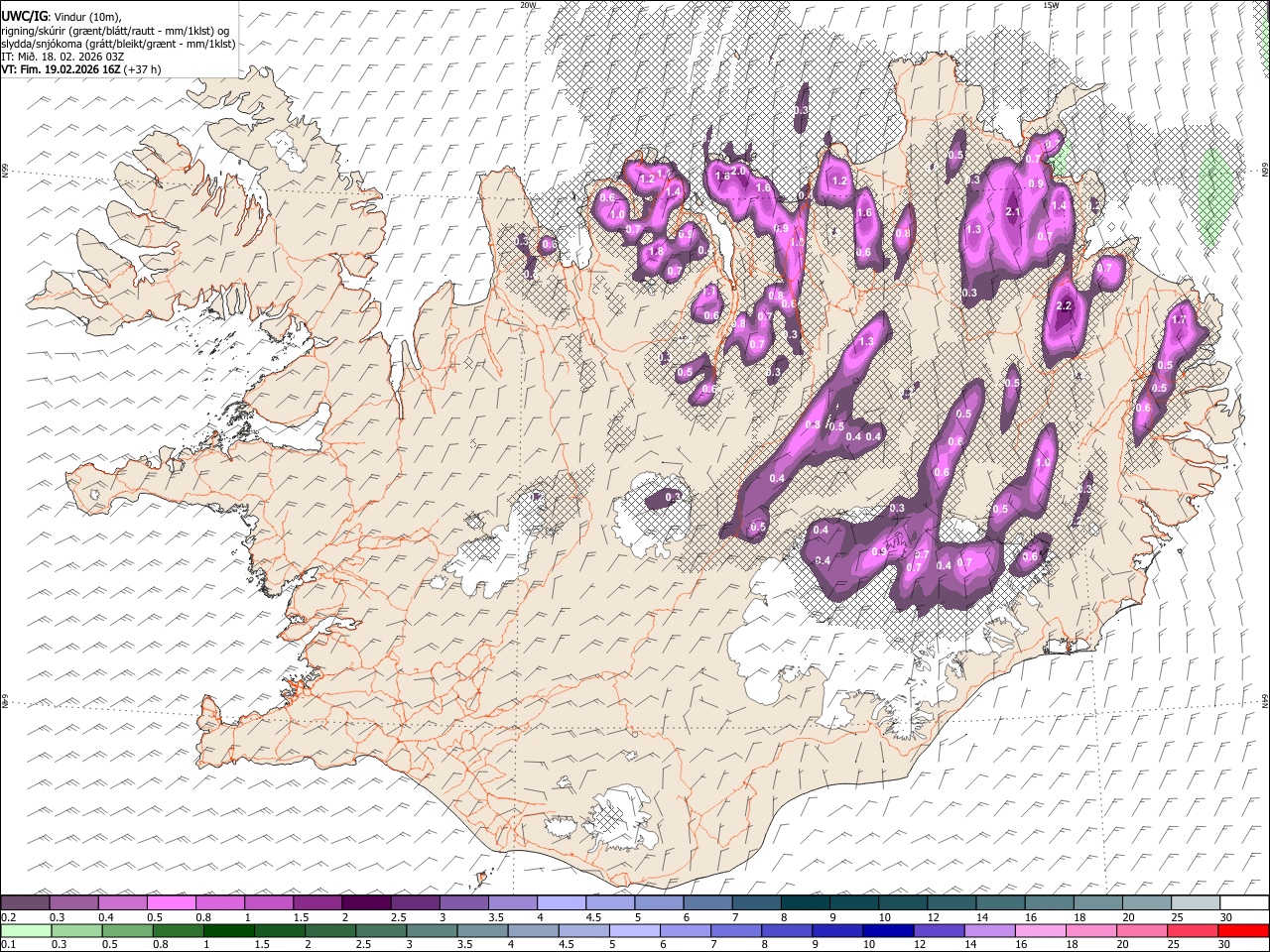Click the 20W longitude label at top
This screenshot has height=952, width=1270.
click(529, 5)
